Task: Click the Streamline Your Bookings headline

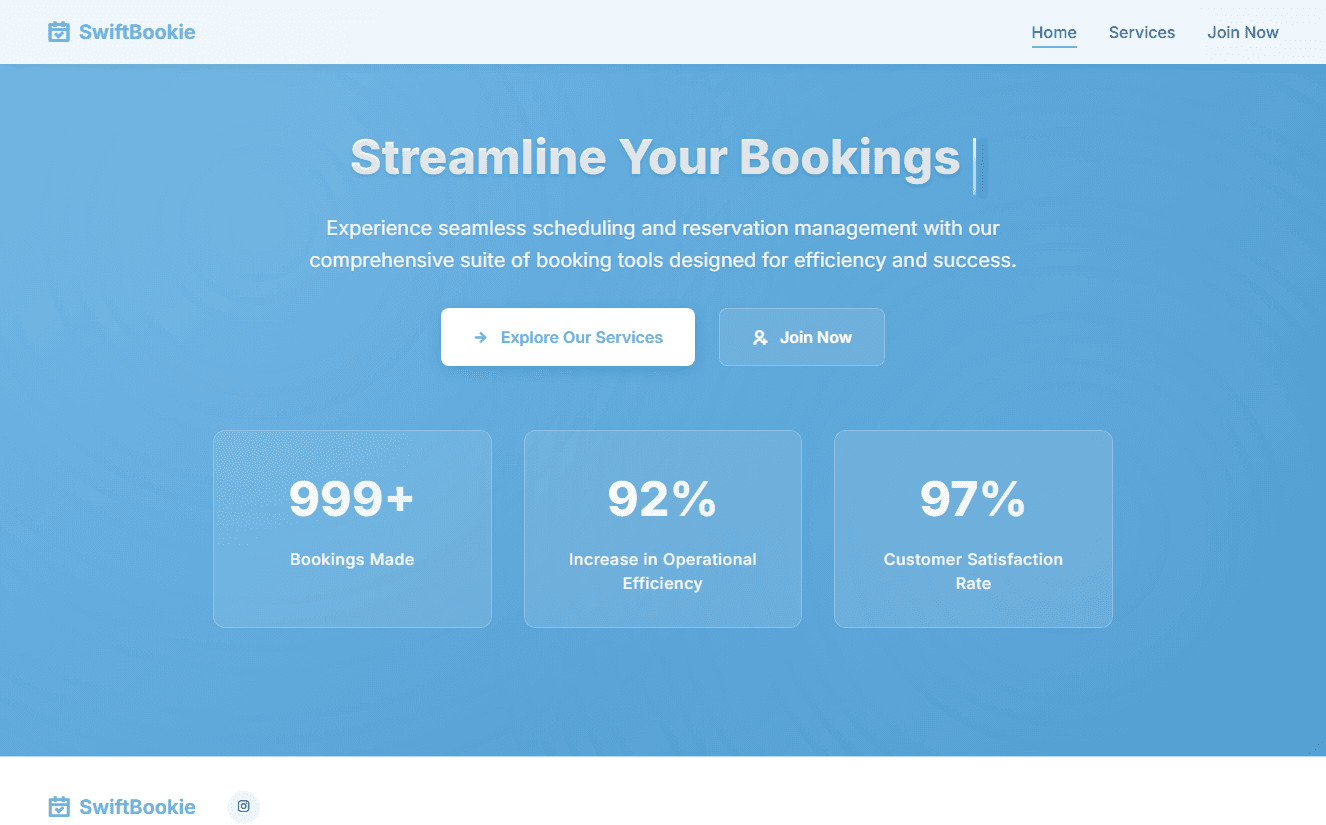Action: pyautogui.click(x=655, y=158)
